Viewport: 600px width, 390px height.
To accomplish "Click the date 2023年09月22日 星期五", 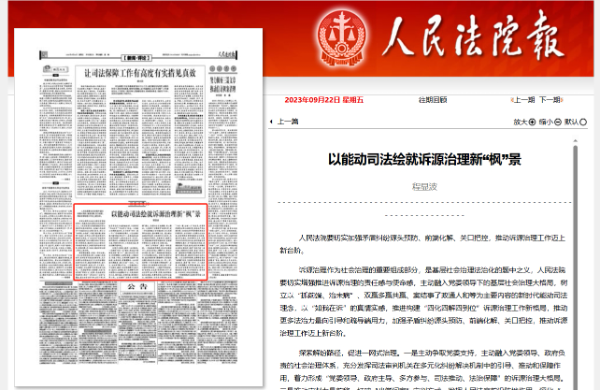I will [324, 100].
